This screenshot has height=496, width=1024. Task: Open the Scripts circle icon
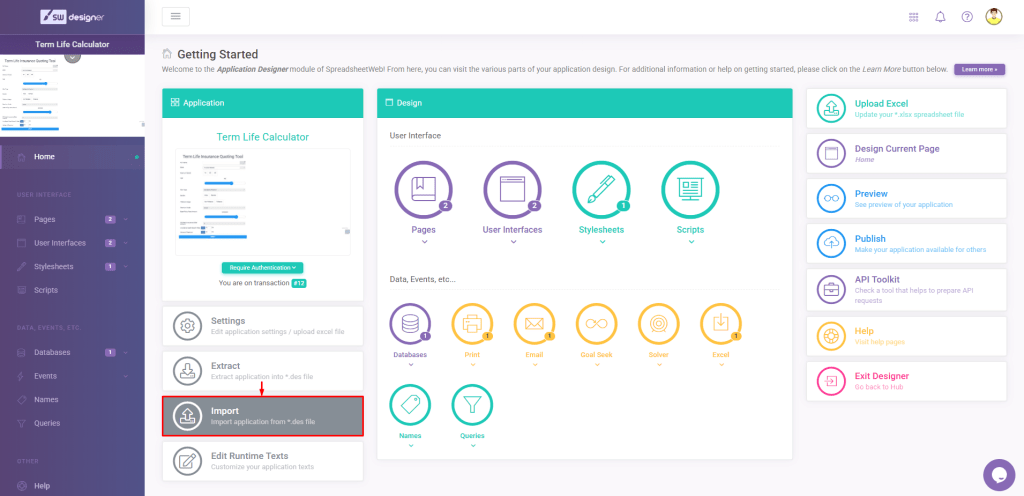690,190
